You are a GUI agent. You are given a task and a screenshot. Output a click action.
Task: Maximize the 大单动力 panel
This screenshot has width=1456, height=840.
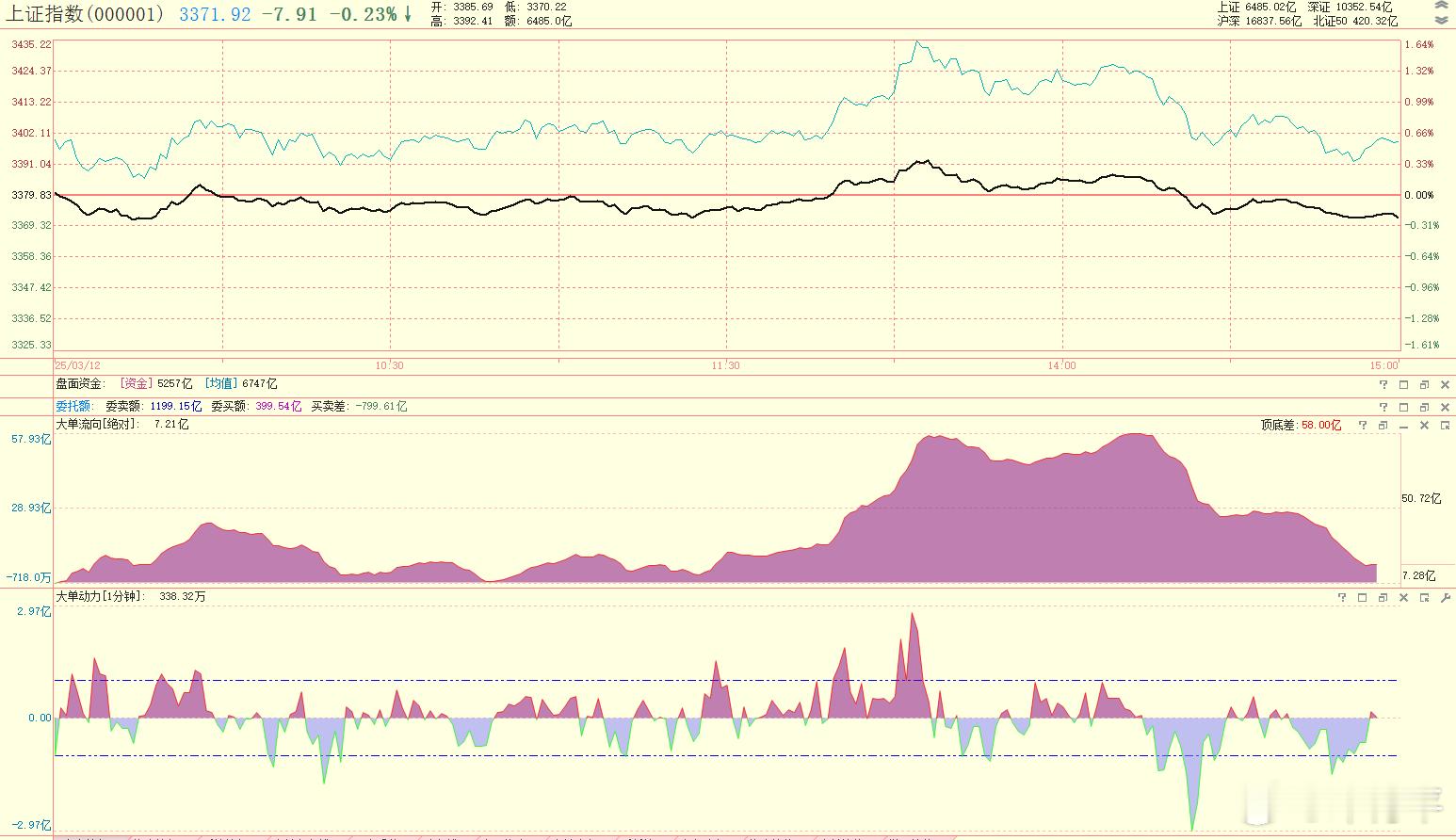click(1362, 597)
